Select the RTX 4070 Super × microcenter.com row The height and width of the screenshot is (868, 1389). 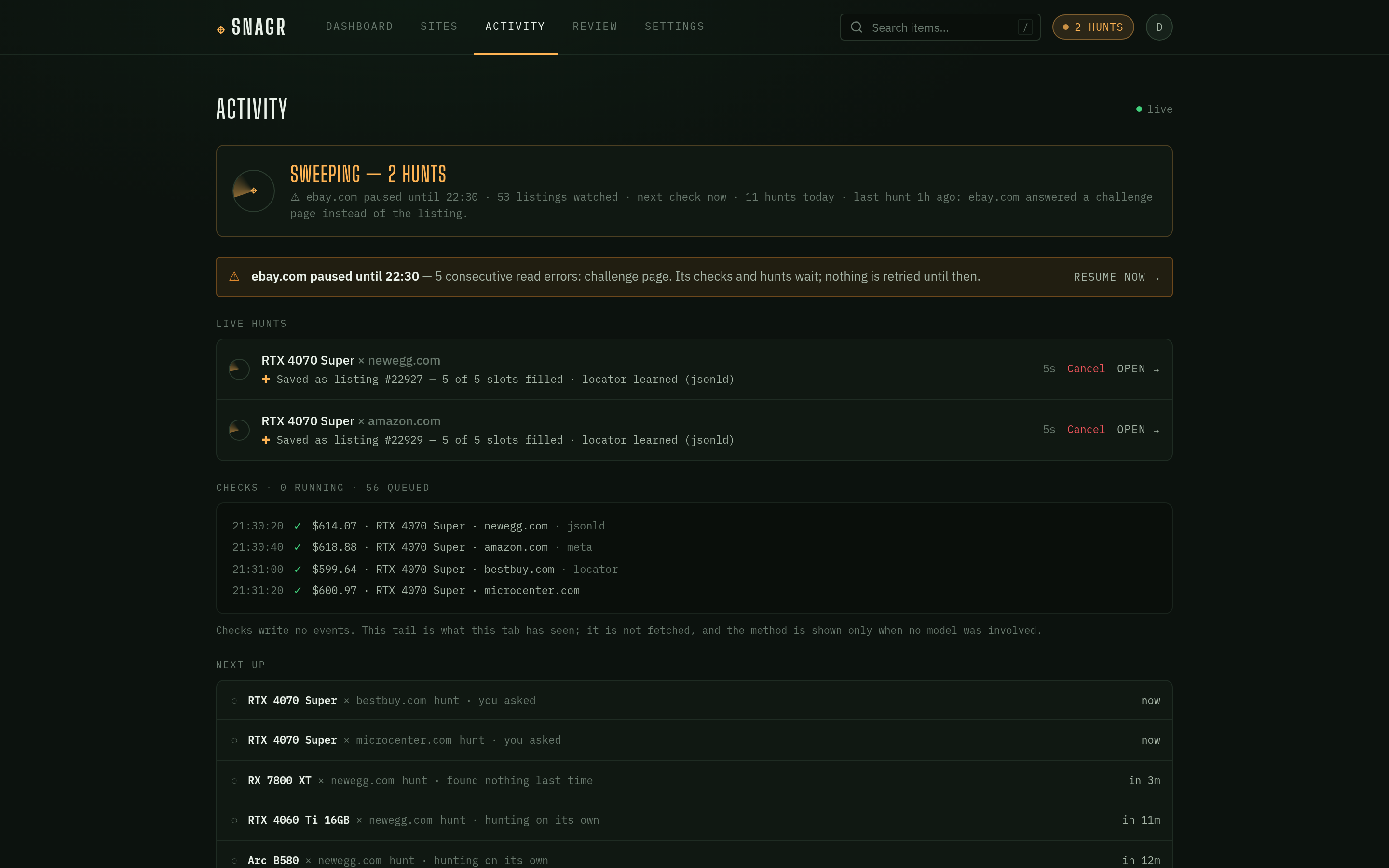coord(694,740)
